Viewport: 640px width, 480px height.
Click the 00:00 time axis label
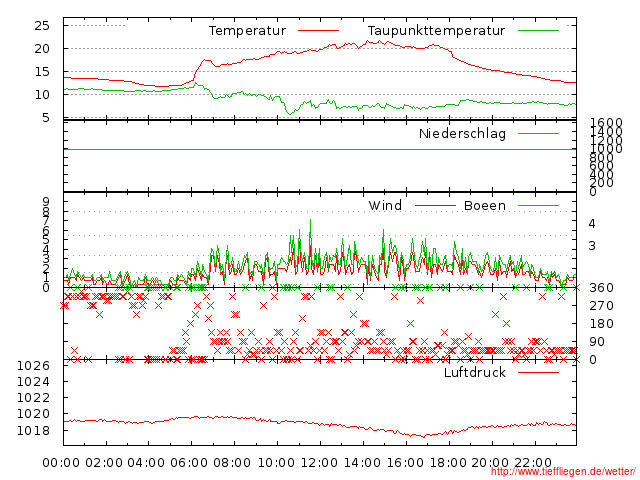(x=61, y=463)
